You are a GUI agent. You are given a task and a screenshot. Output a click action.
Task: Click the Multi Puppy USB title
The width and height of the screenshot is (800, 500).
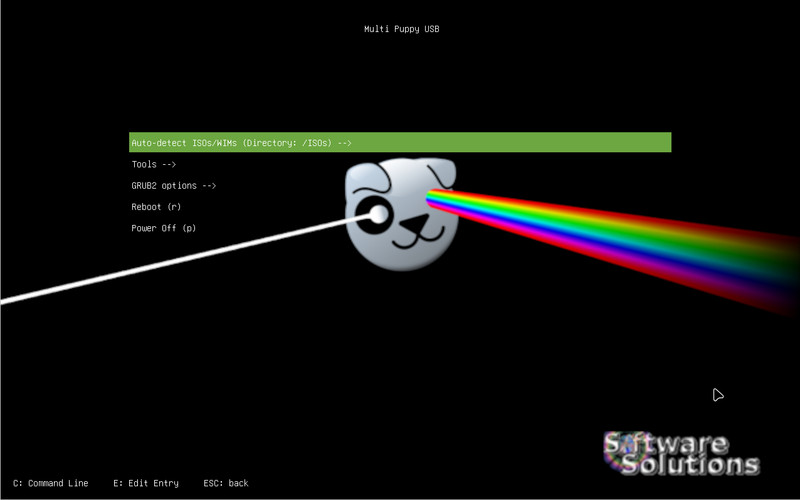[x=402, y=29]
